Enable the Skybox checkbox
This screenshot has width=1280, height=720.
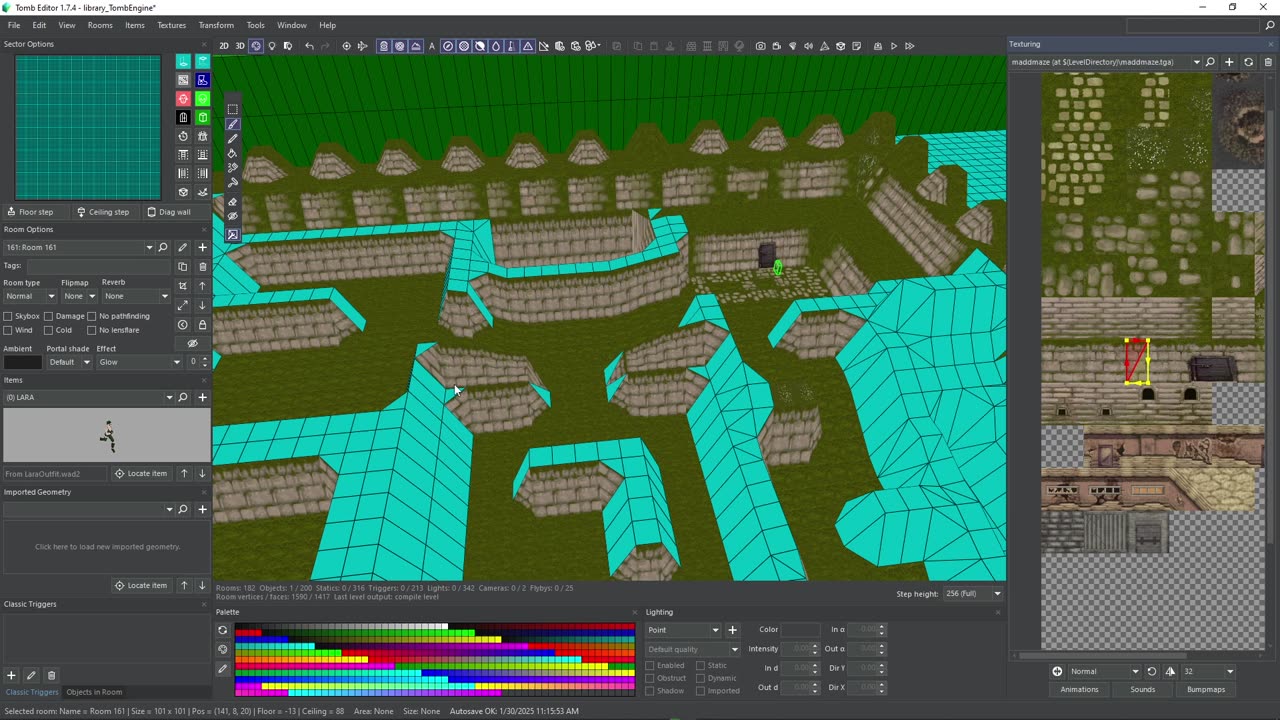pos(8,316)
